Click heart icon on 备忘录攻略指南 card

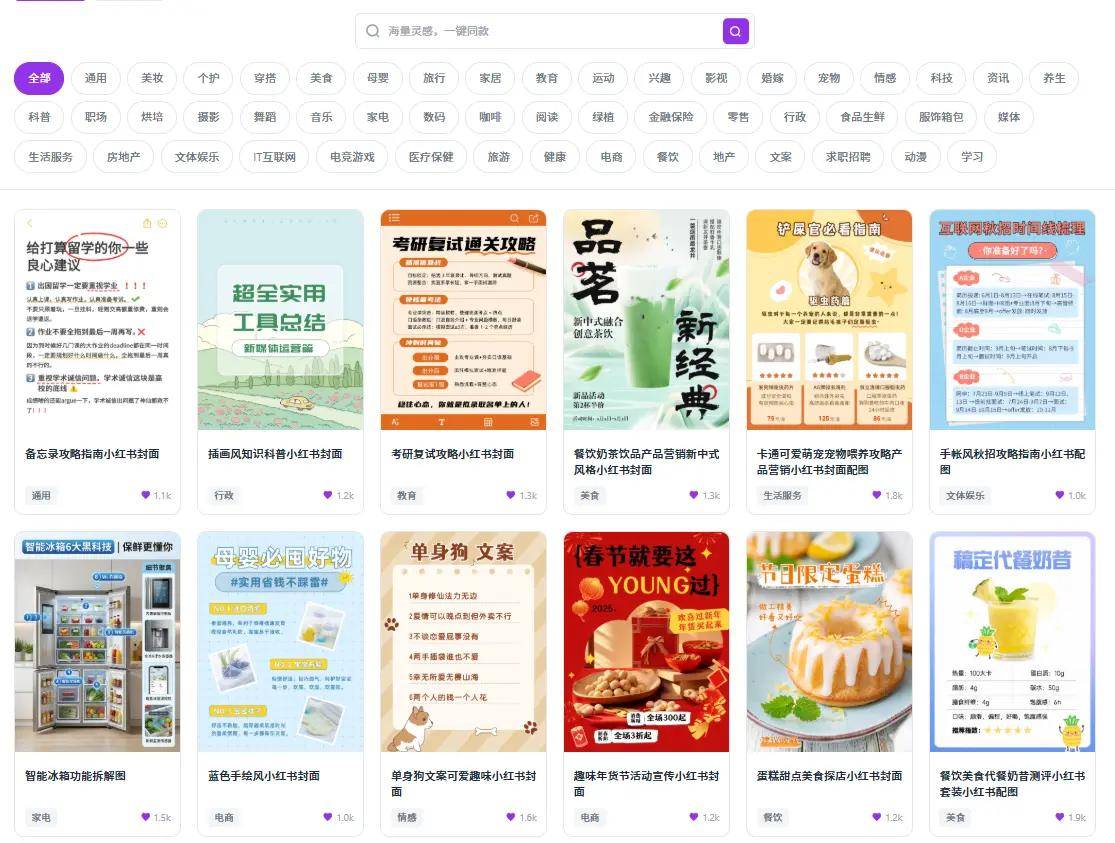(x=146, y=495)
